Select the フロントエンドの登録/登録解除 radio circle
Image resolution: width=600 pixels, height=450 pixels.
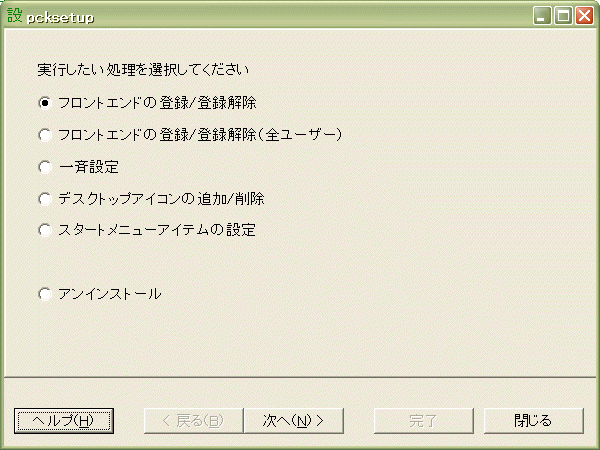click(45, 103)
